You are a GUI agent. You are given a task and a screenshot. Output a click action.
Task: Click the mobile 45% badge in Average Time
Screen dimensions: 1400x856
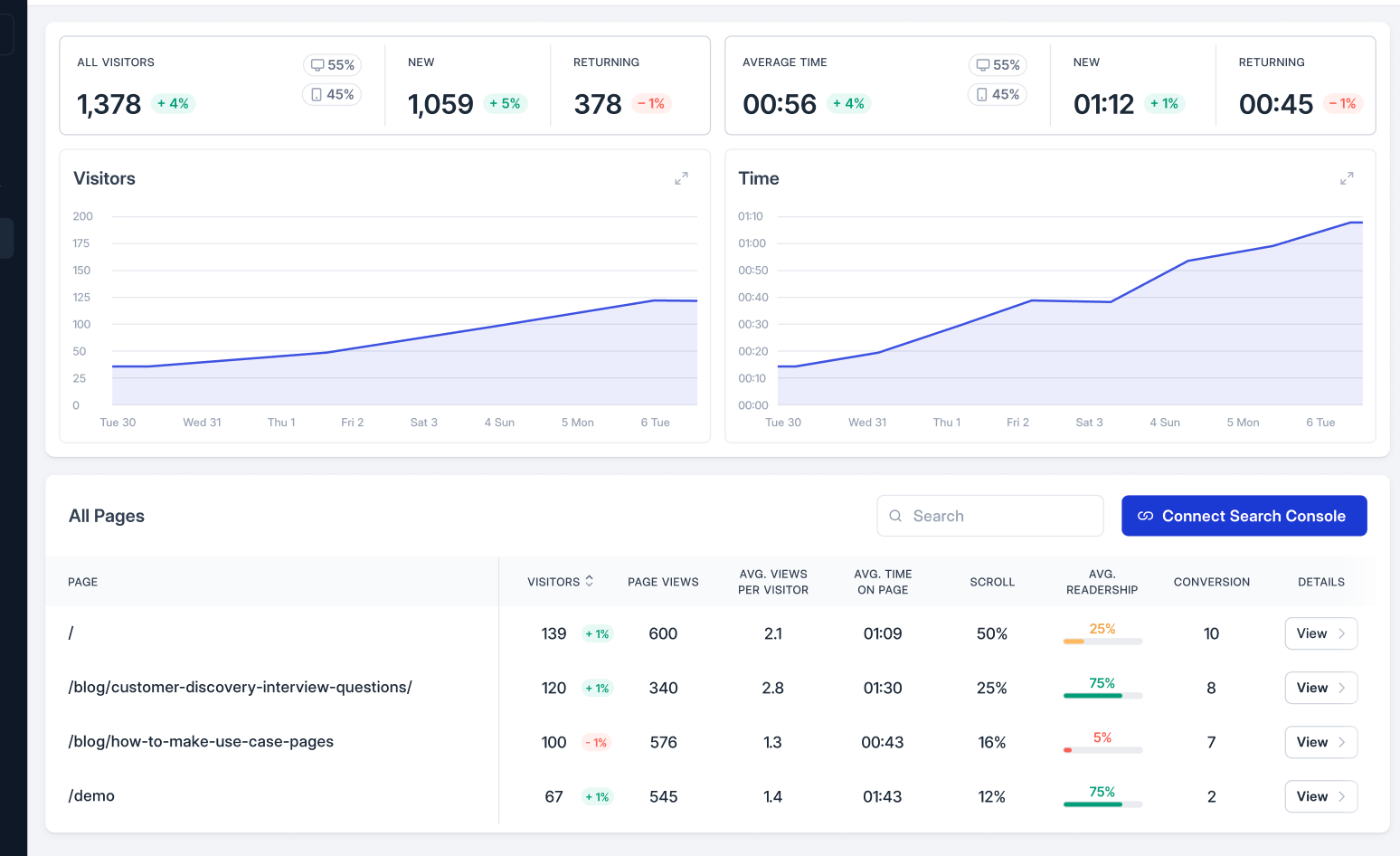tap(998, 94)
